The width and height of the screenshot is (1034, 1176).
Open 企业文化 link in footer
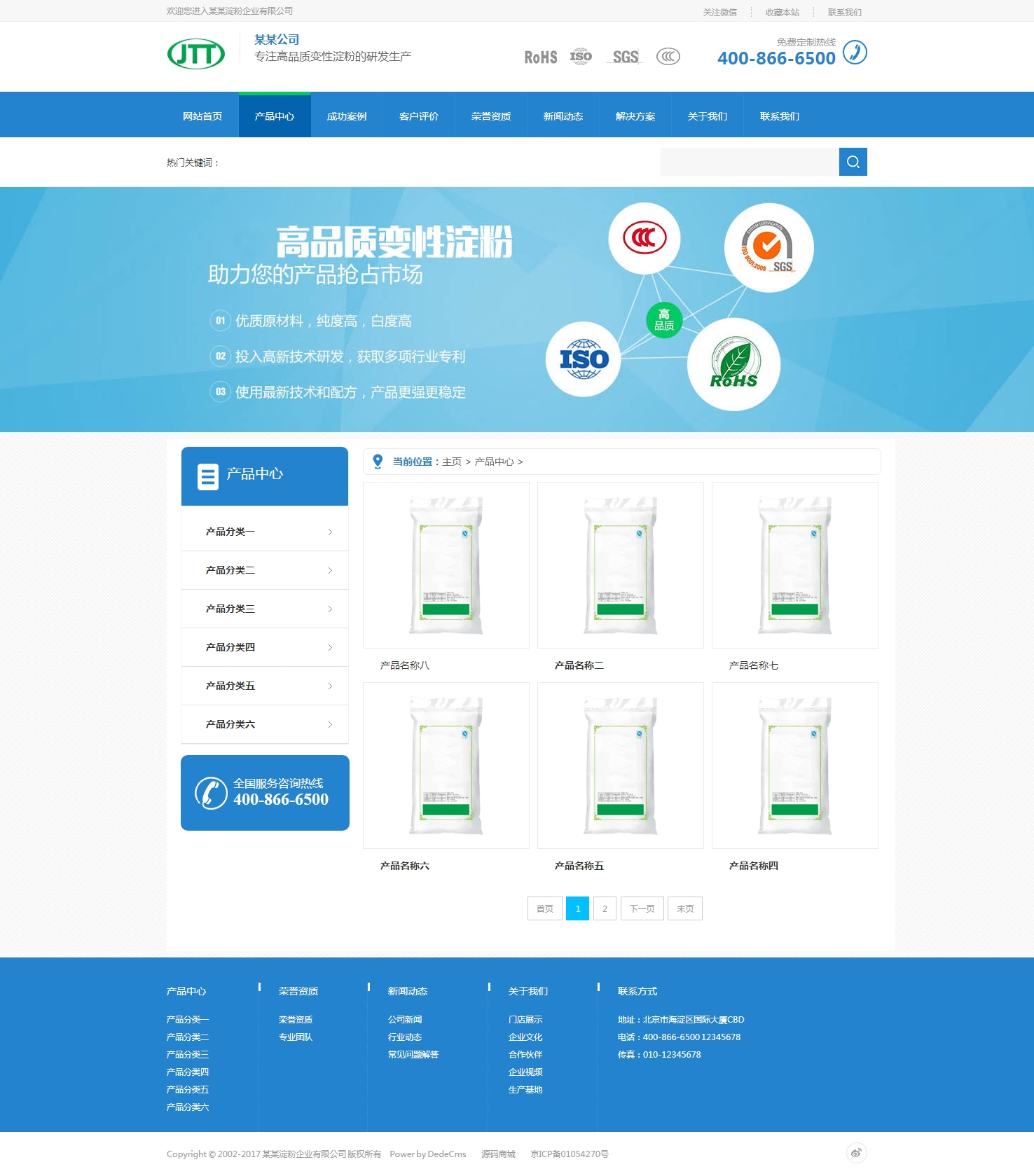(x=525, y=1037)
